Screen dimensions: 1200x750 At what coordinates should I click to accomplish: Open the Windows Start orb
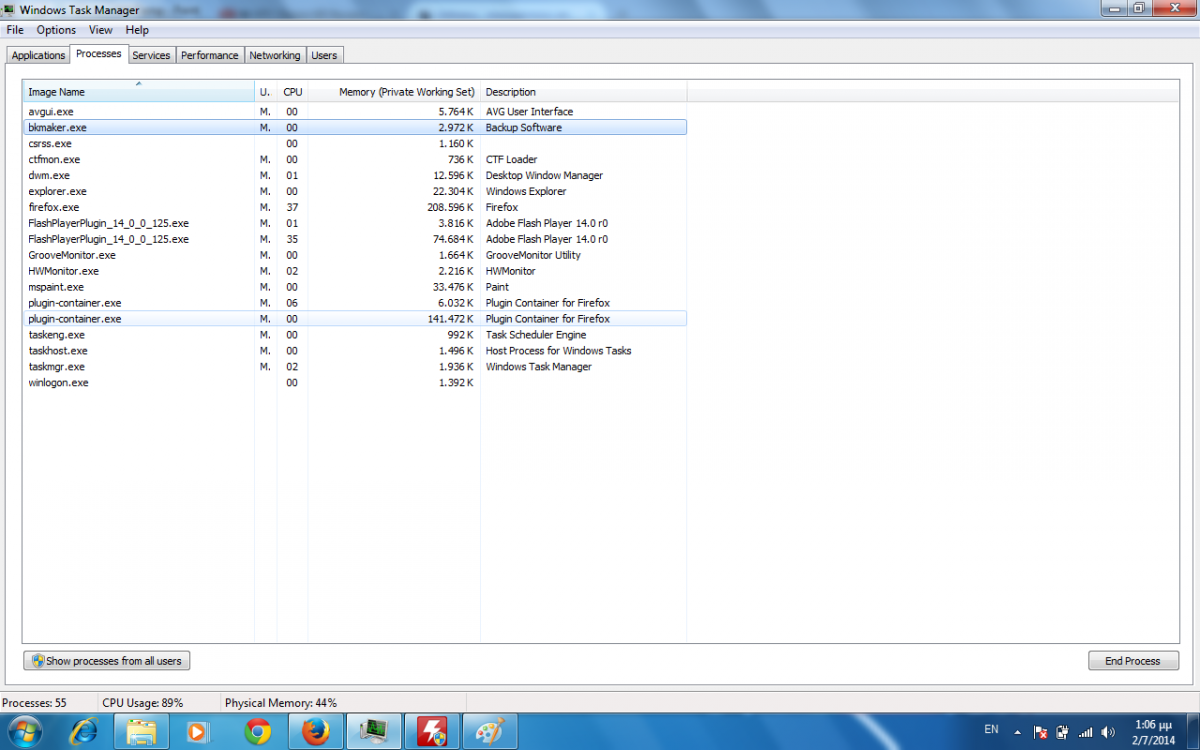(x=26, y=731)
